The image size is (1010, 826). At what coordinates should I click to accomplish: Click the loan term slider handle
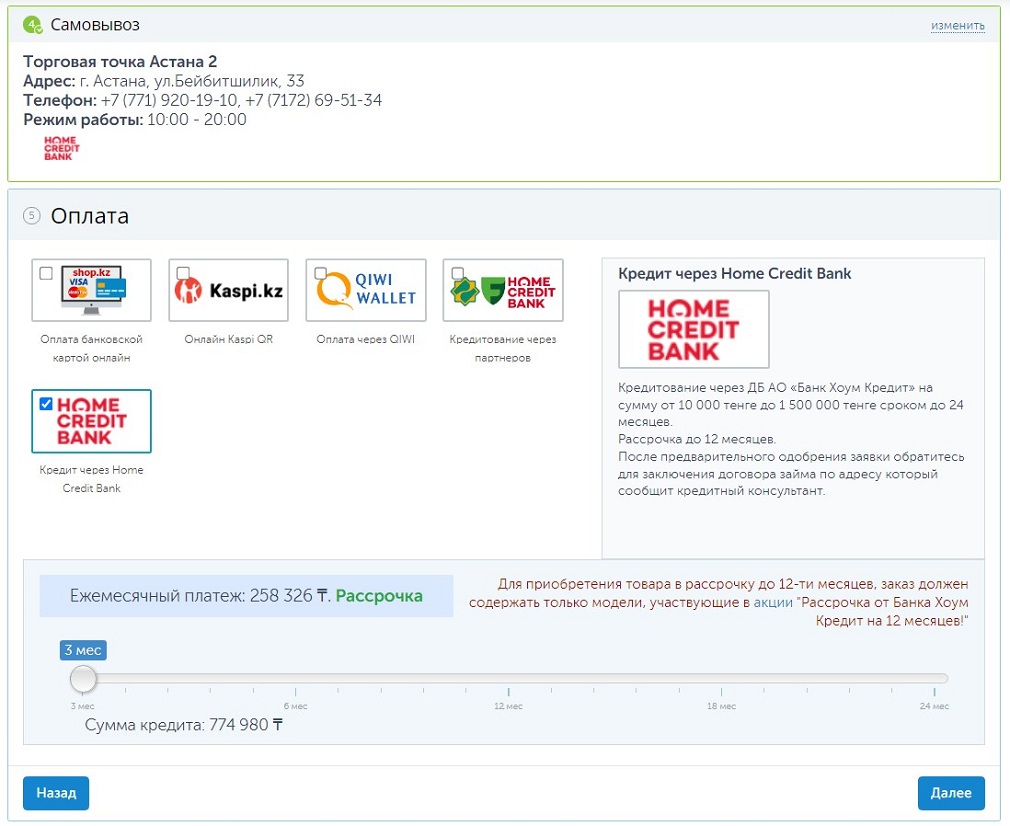click(x=84, y=679)
